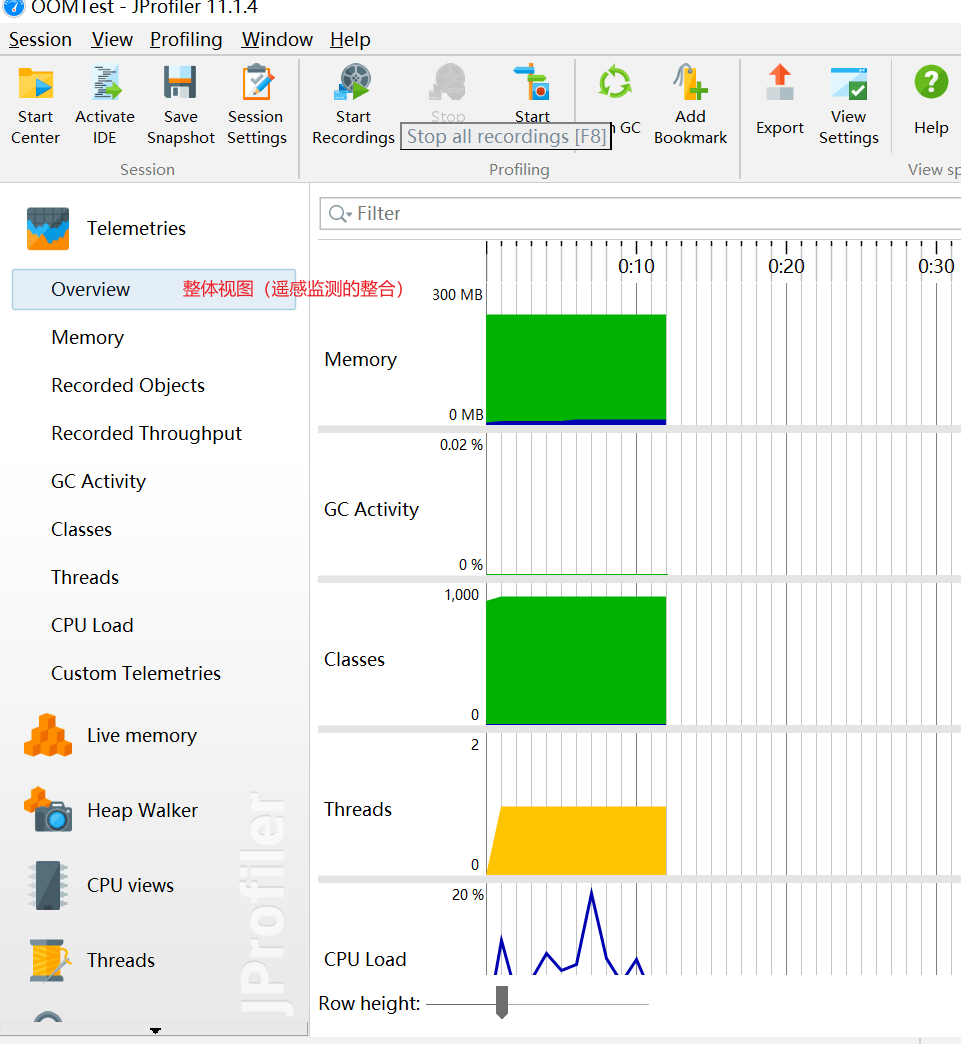This screenshot has width=961, height=1044.
Task: Open Session Settings
Action: 256,105
